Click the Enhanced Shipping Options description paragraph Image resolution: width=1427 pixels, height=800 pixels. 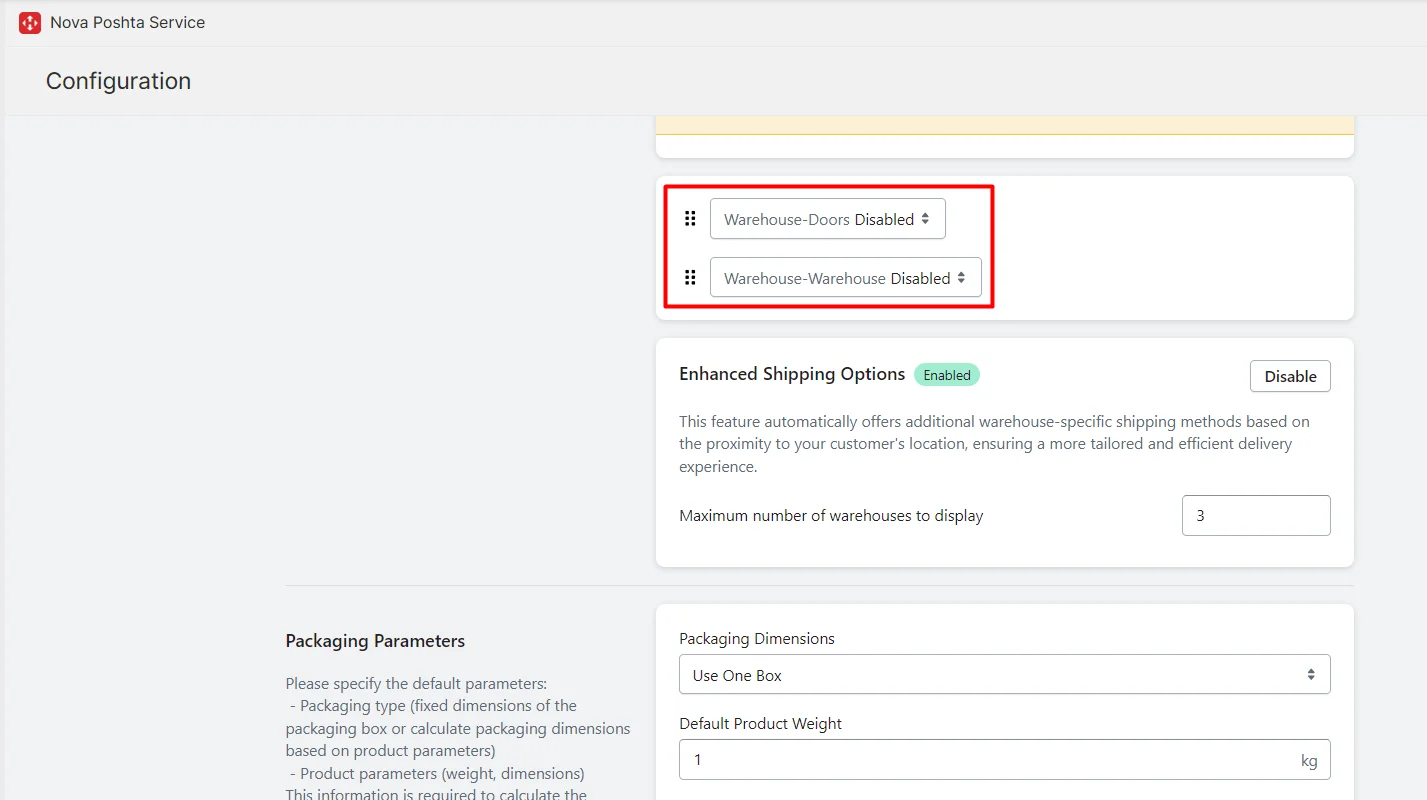point(995,444)
